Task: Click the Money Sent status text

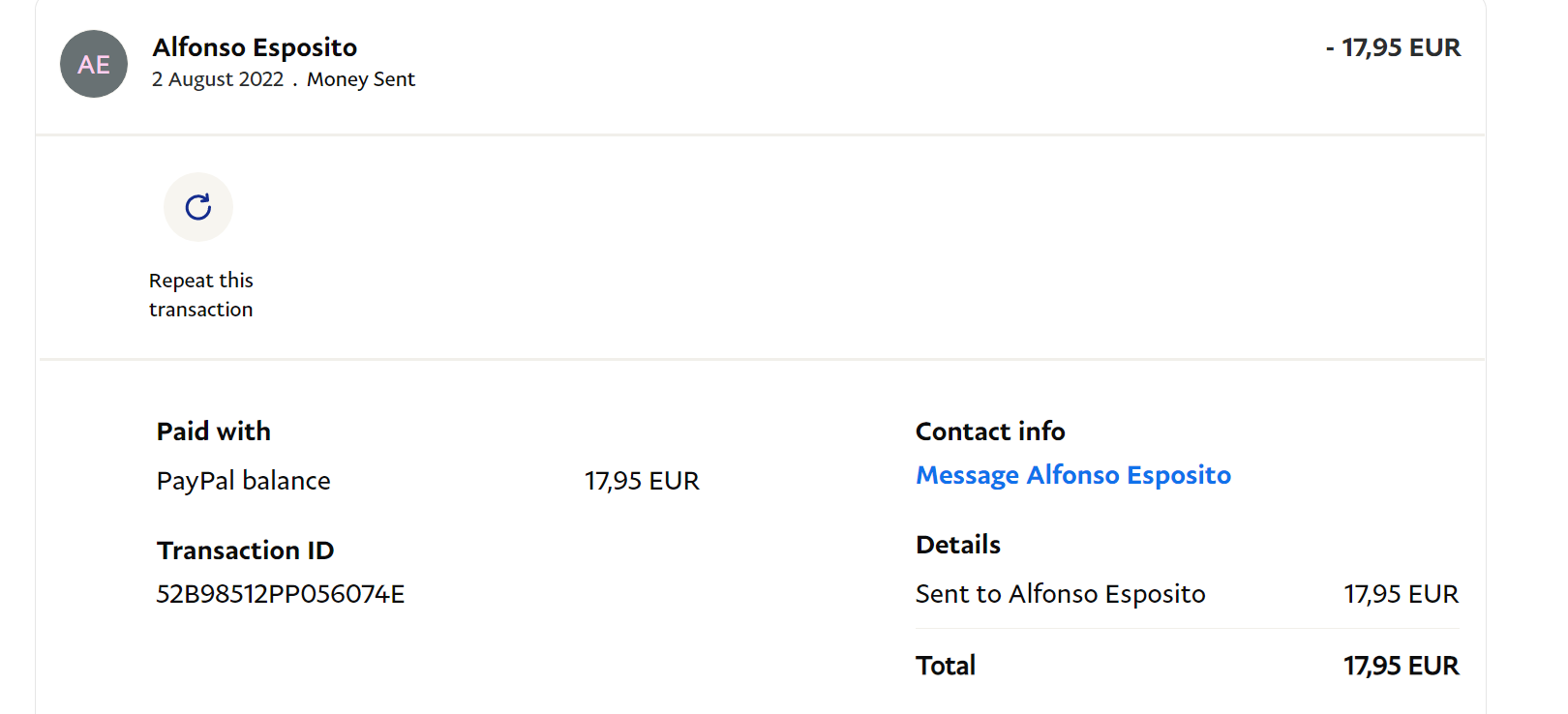Action: point(361,79)
